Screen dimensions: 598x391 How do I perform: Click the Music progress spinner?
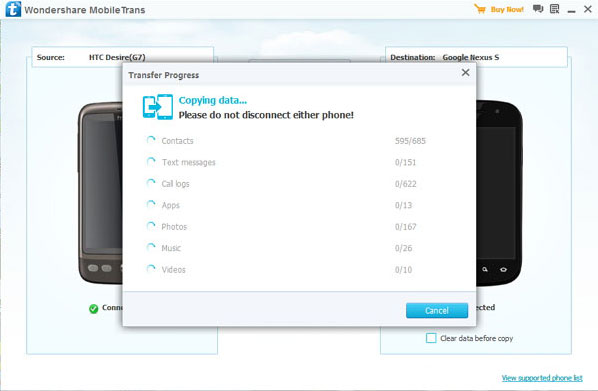pyautogui.click(x=151, y=248)
